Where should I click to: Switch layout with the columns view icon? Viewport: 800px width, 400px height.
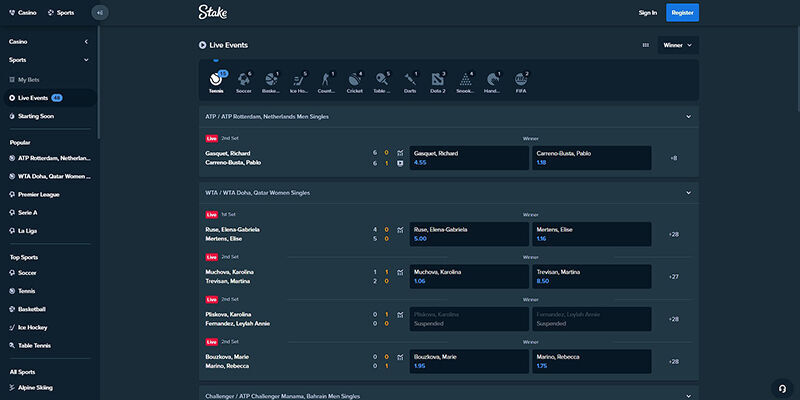[x=645, y=45]
